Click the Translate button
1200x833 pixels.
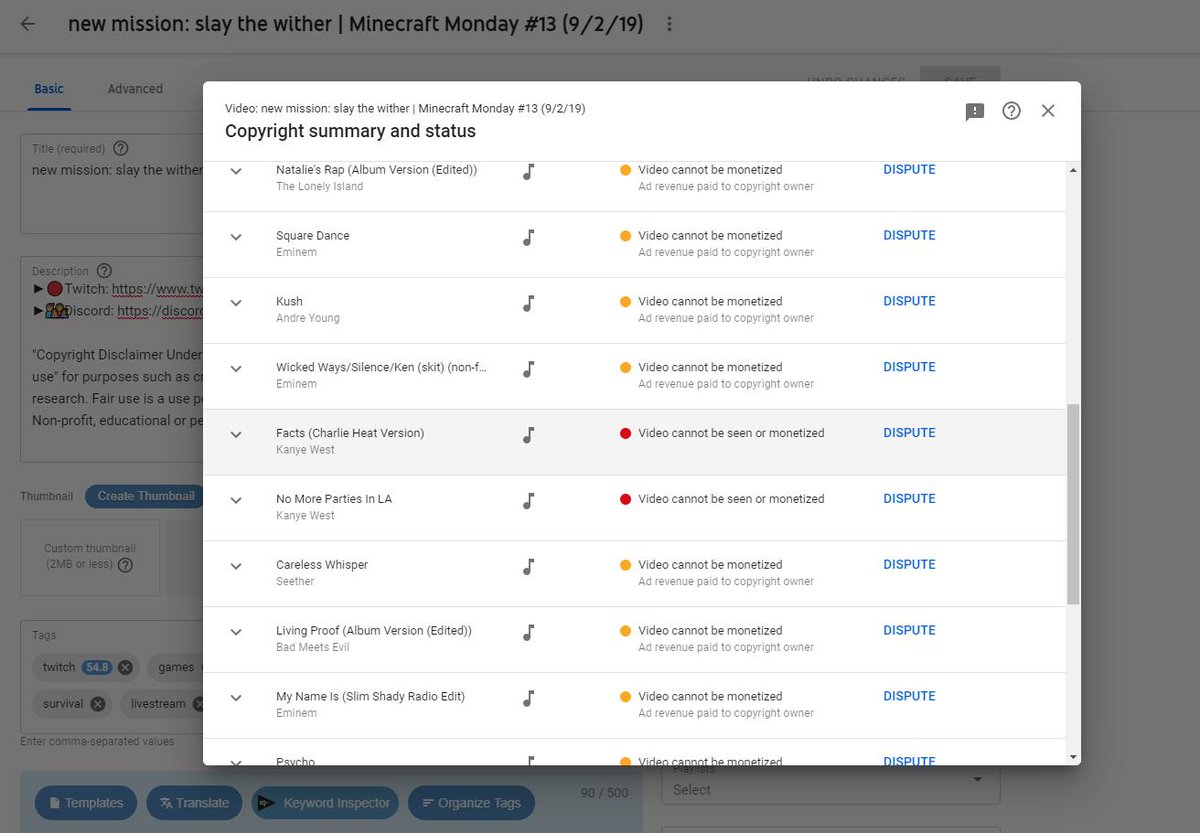pos(194,803)
